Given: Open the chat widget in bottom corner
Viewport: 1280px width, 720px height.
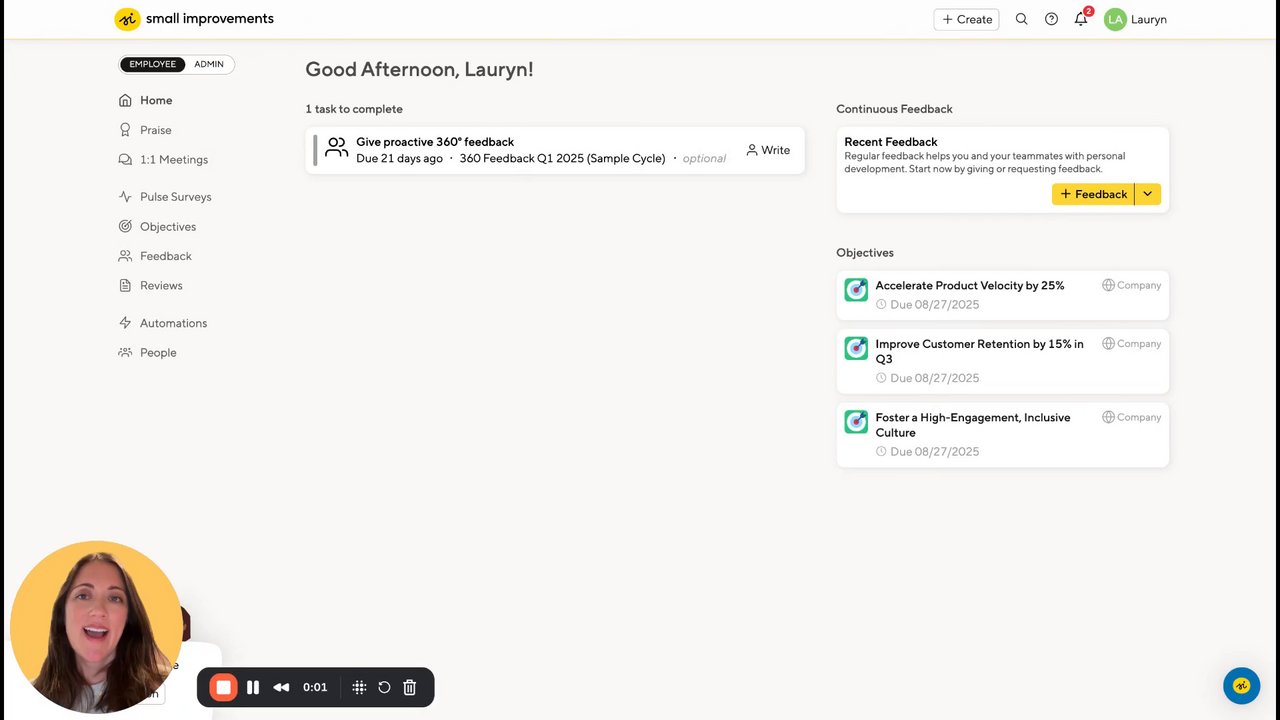Looking at the screenshot, I should pos(1241,686).
